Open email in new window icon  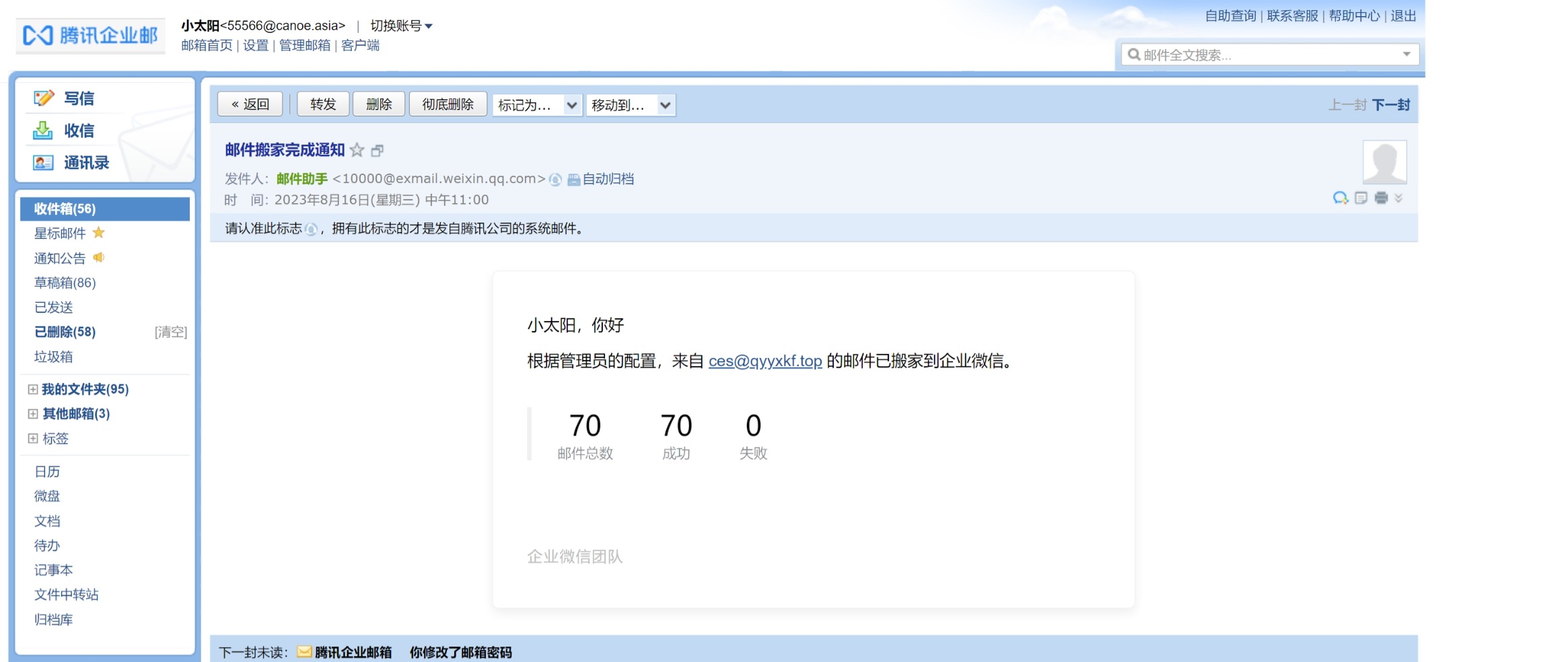point(378,151)
